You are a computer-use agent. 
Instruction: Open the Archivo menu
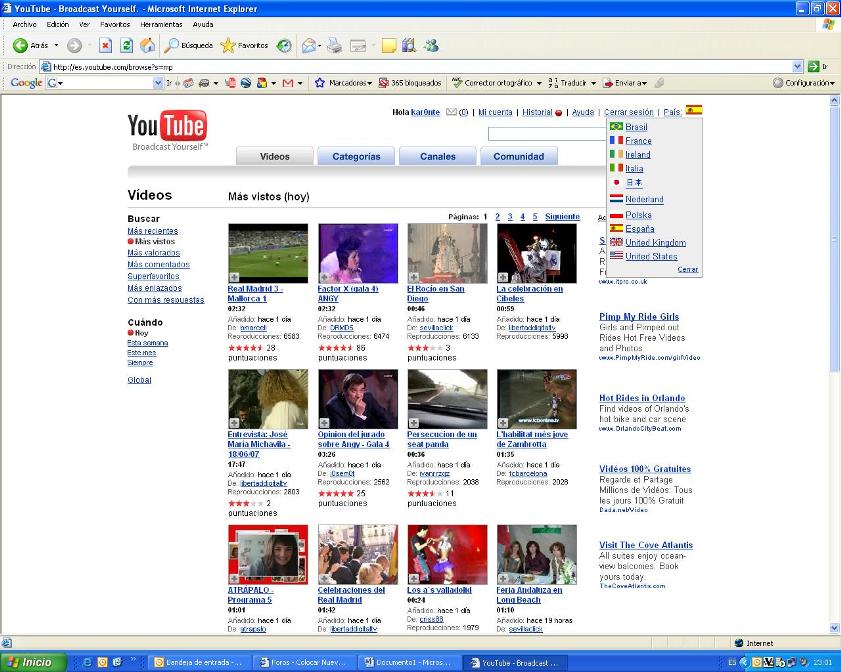[x=24, y=24]
